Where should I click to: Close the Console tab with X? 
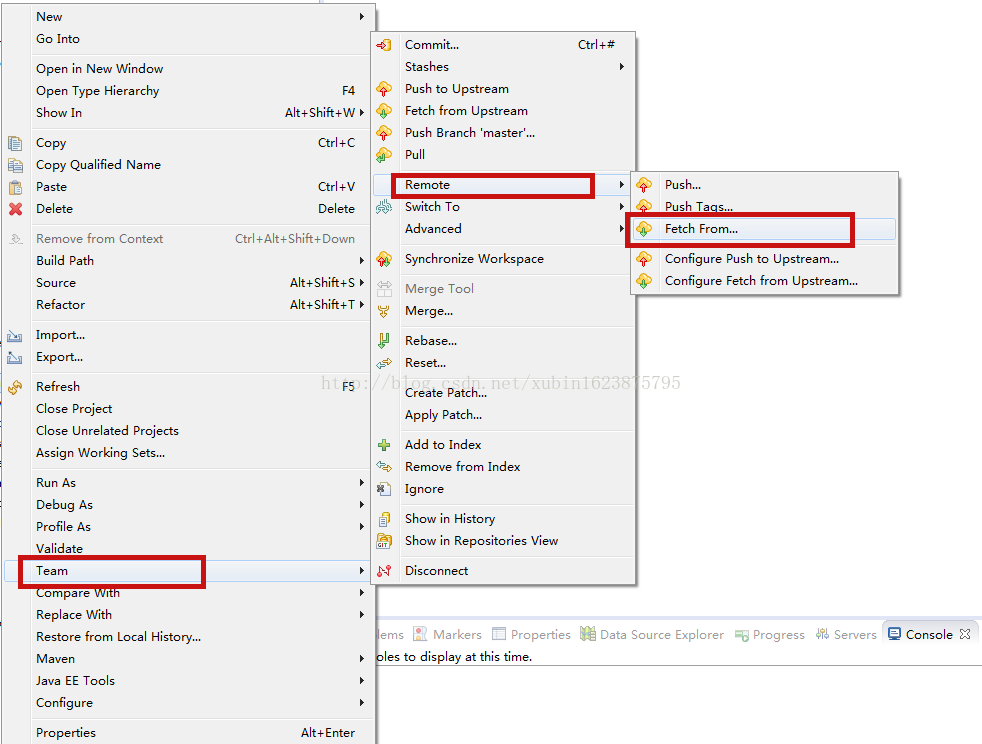pos(965,634)
